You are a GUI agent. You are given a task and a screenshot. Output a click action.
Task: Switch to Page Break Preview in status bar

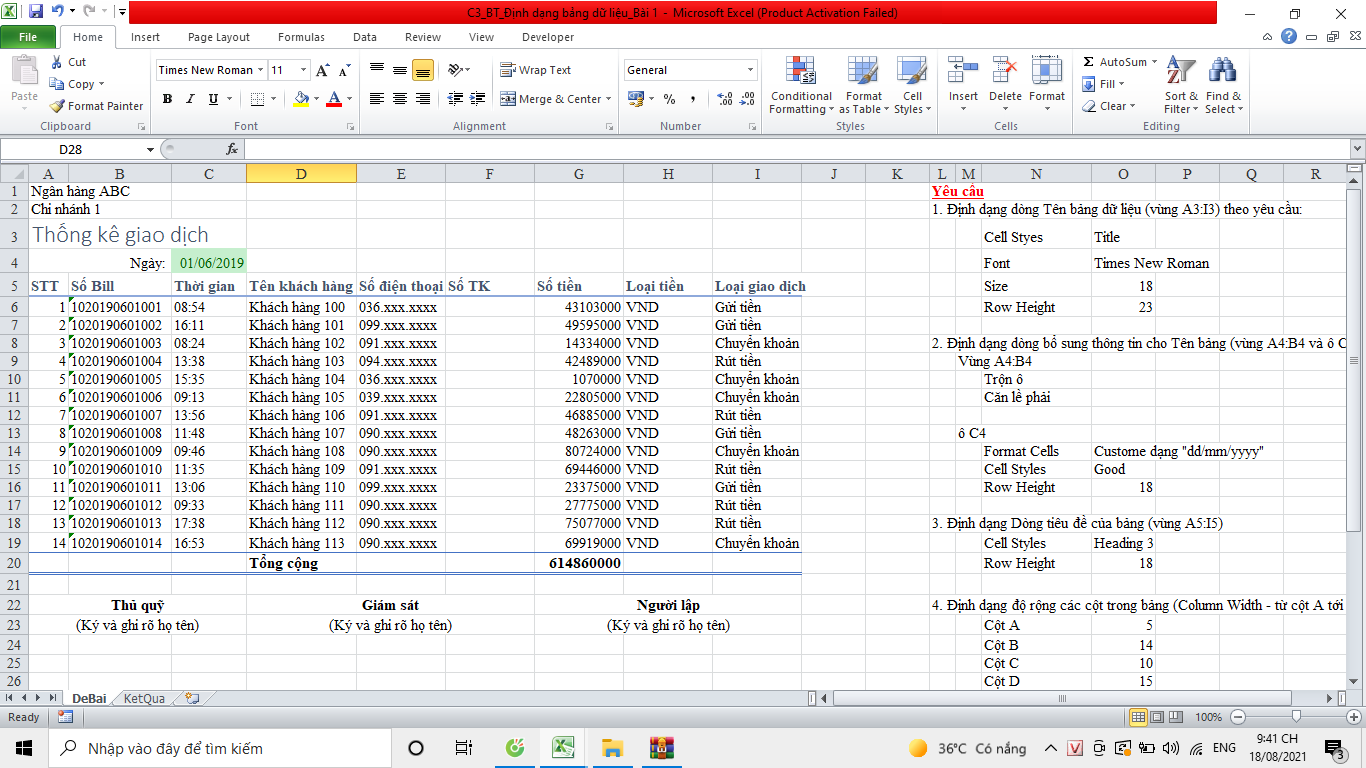pyautogui.click(x=1175, y=717)
